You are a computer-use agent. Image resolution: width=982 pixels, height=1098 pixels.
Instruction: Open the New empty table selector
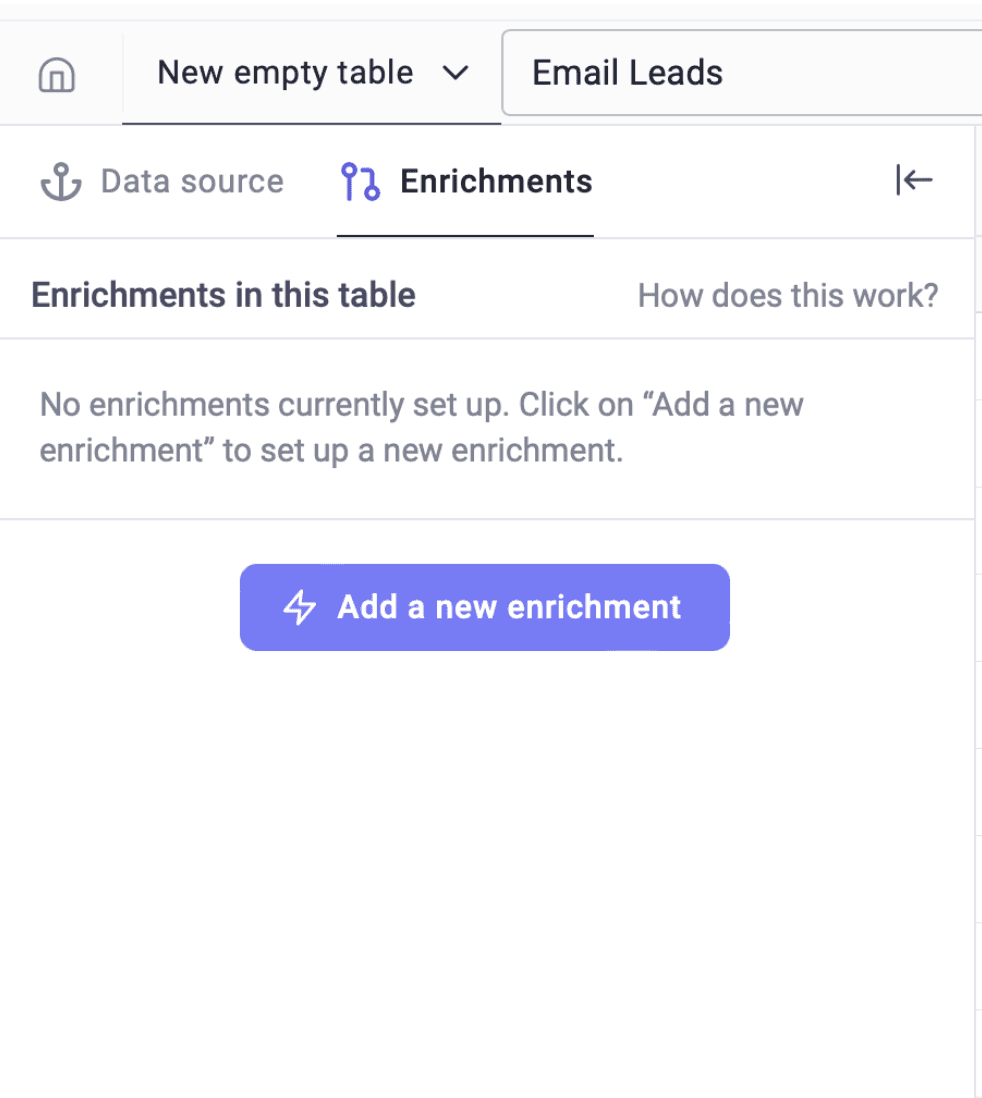(x=312, y=73)
